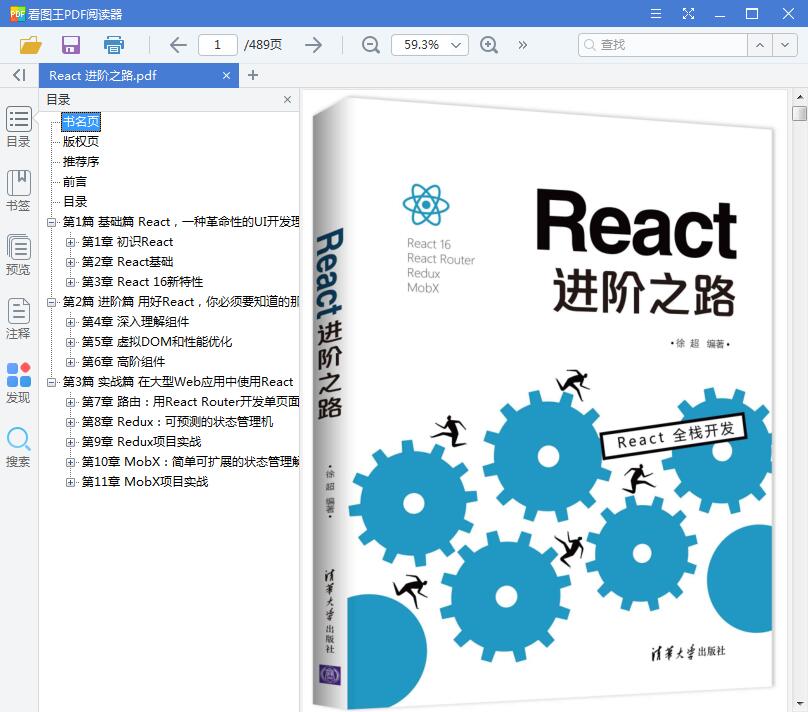Open 第4章 深入理解组件 chapter
Image resolution: width=808 pixels, height=712 pixels.
point(136,321)
